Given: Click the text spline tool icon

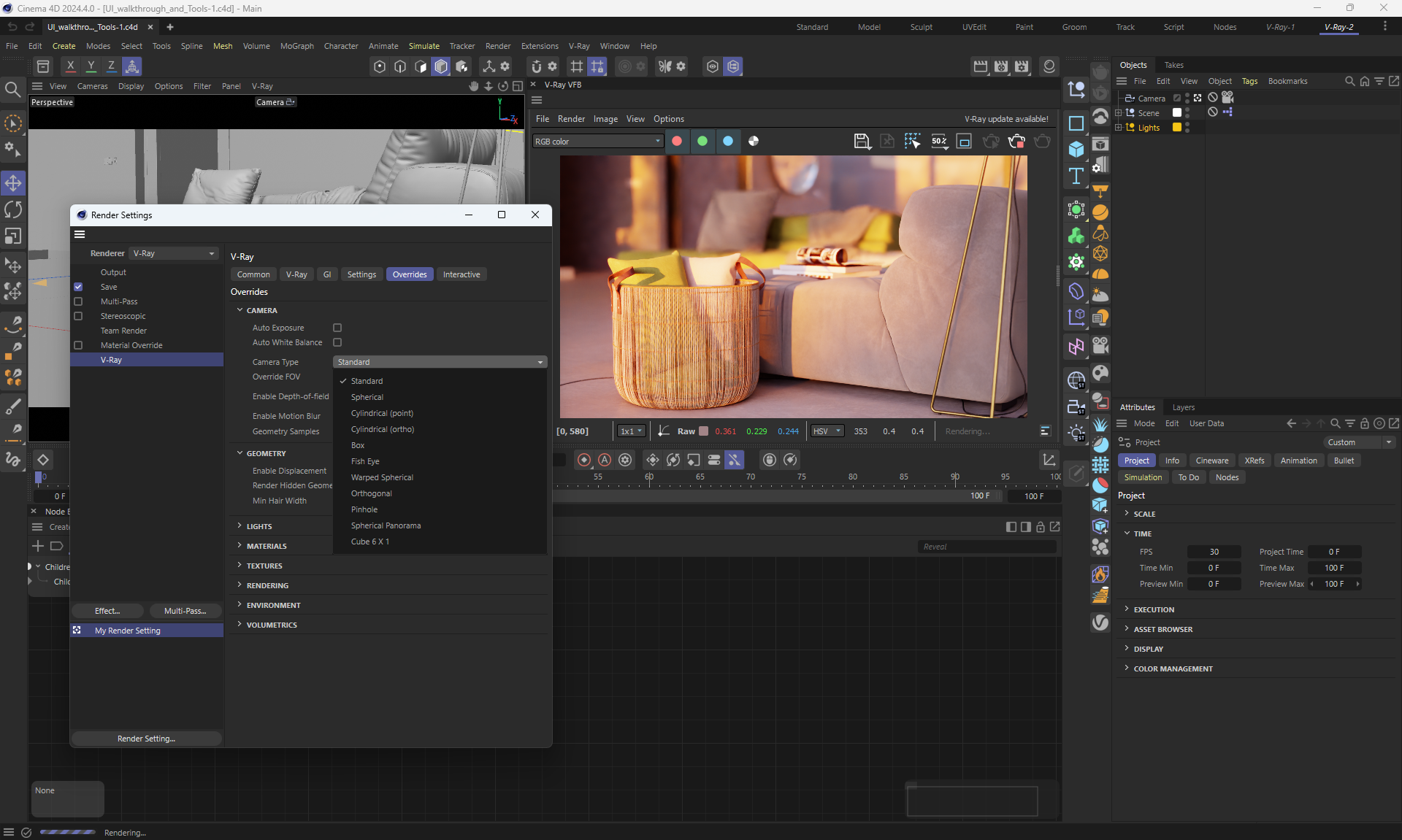Looking at the screenshot, I should 1076,176.
